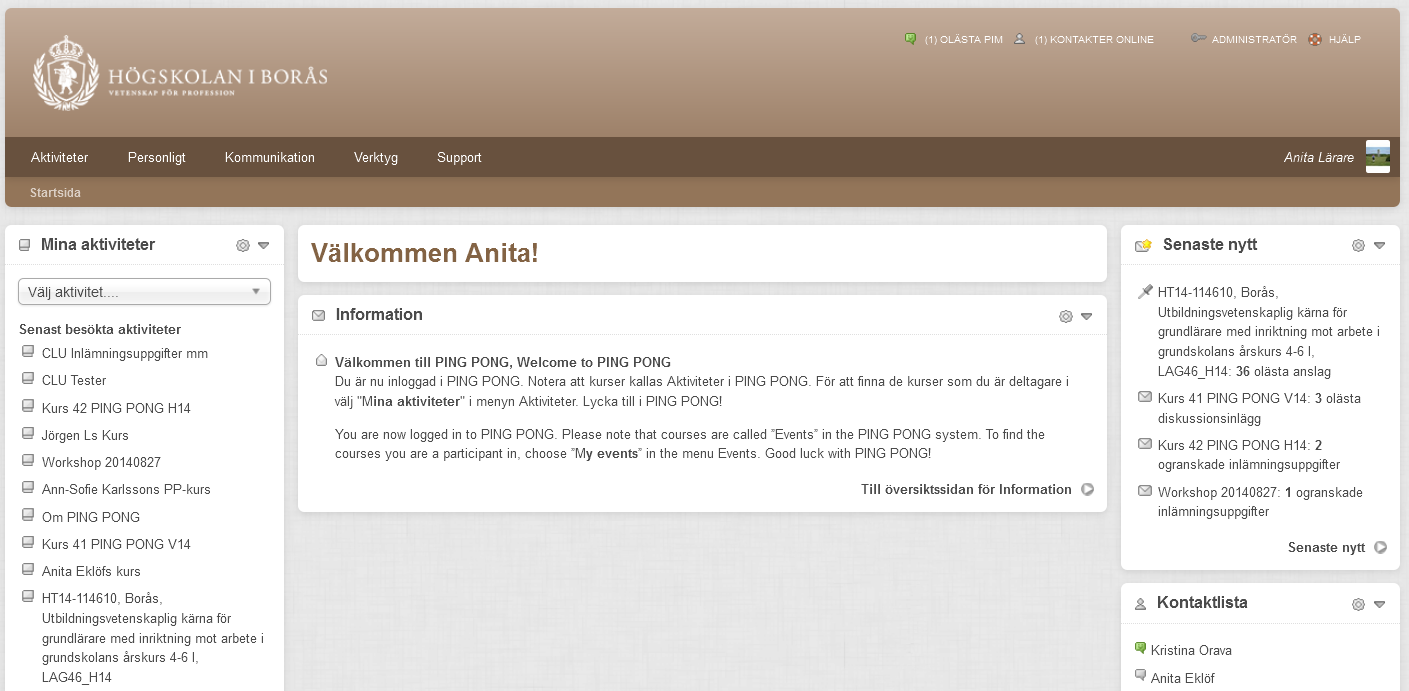Go to Startsida breadcrumb
The height and width of the screenshot is (691, 1409).
coord(55,192)
